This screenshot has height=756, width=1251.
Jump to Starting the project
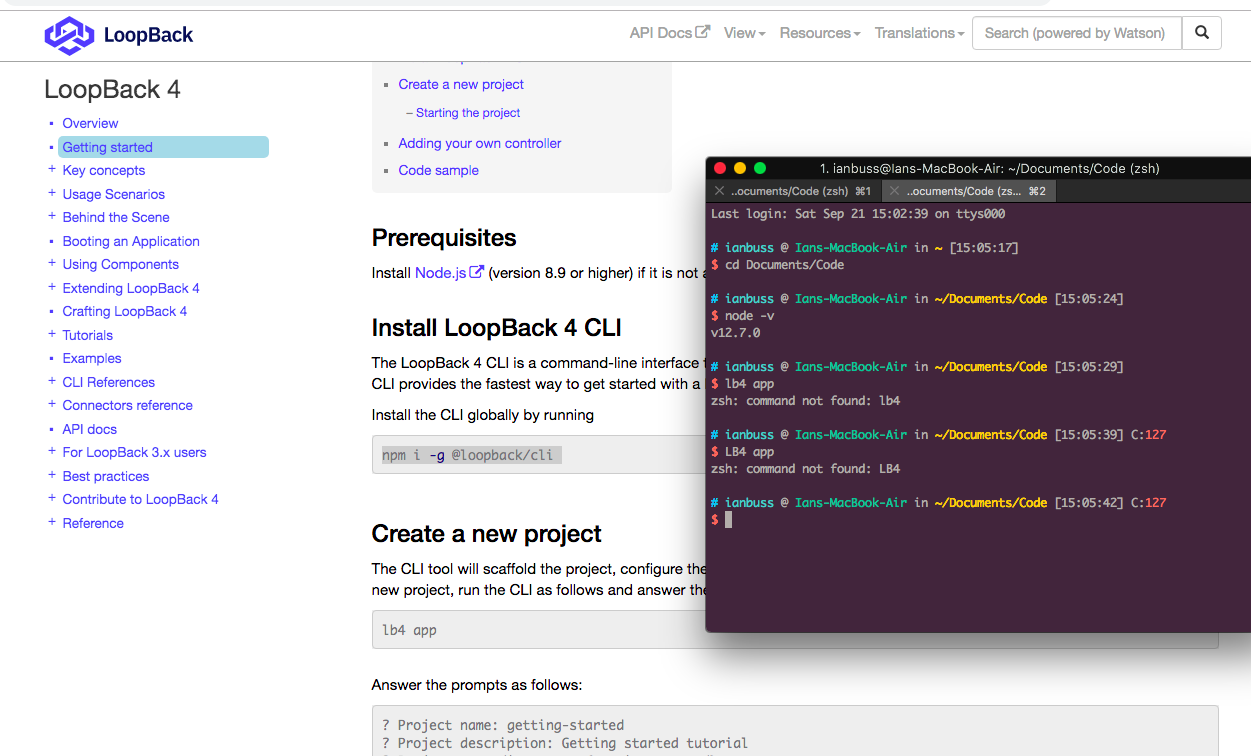pyautogui.click(x=468, y=113)
